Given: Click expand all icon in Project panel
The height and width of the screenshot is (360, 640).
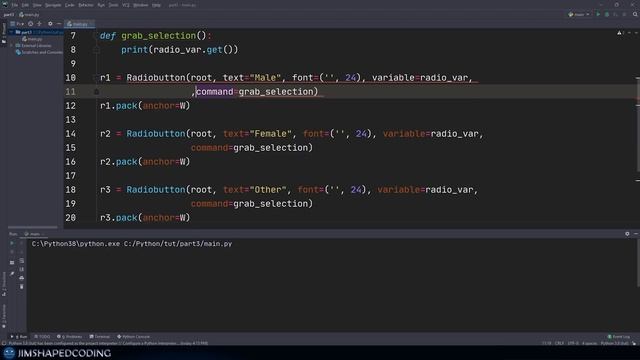Looking at the screenshot, I should coord(40,24).
